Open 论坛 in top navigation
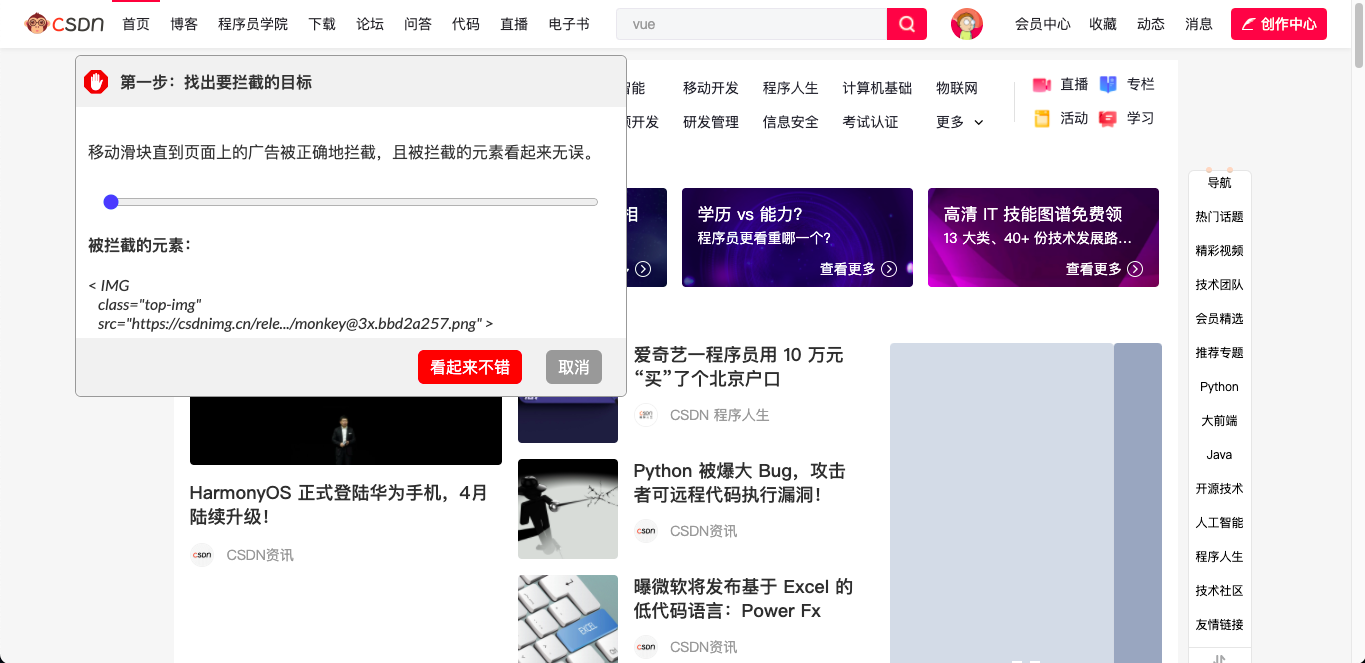Viewport: 1365px width, 663px height. click(370, 24)
